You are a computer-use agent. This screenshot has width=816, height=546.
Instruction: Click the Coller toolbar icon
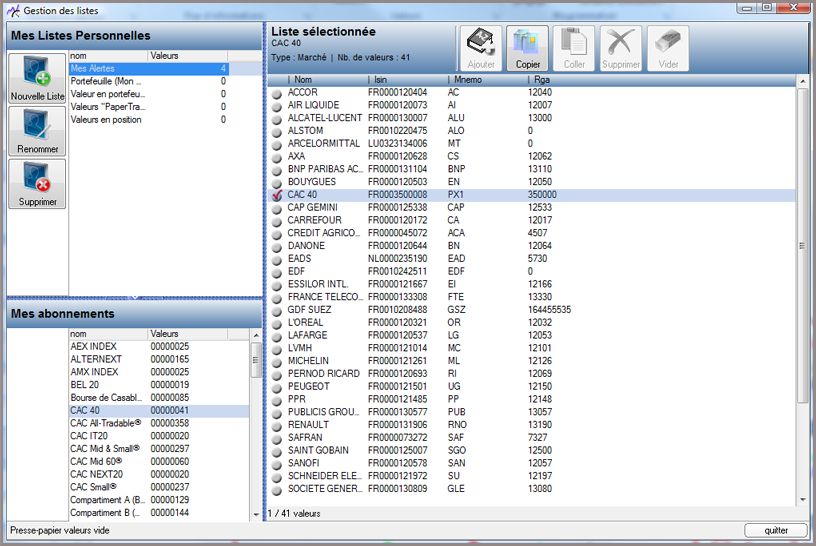(574, 48)
